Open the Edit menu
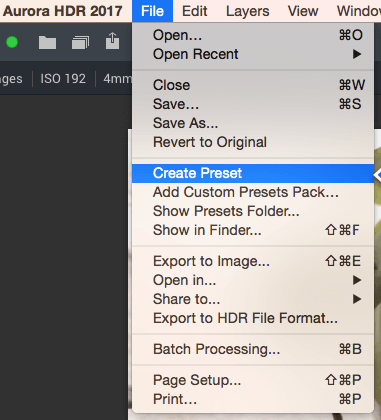381x420 pixels. (x=195, y=11)
